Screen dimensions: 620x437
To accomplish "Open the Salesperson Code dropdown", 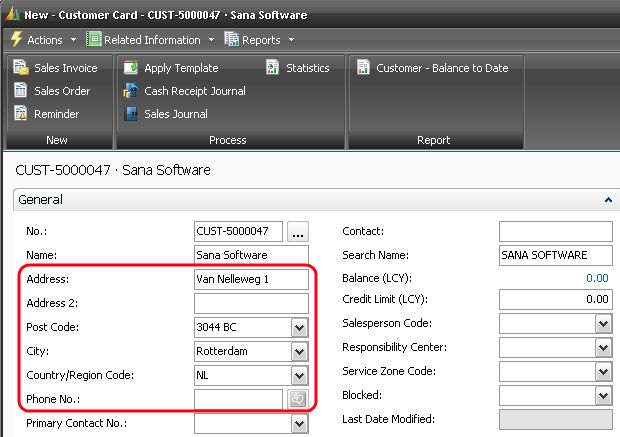I will coord(603,323).
